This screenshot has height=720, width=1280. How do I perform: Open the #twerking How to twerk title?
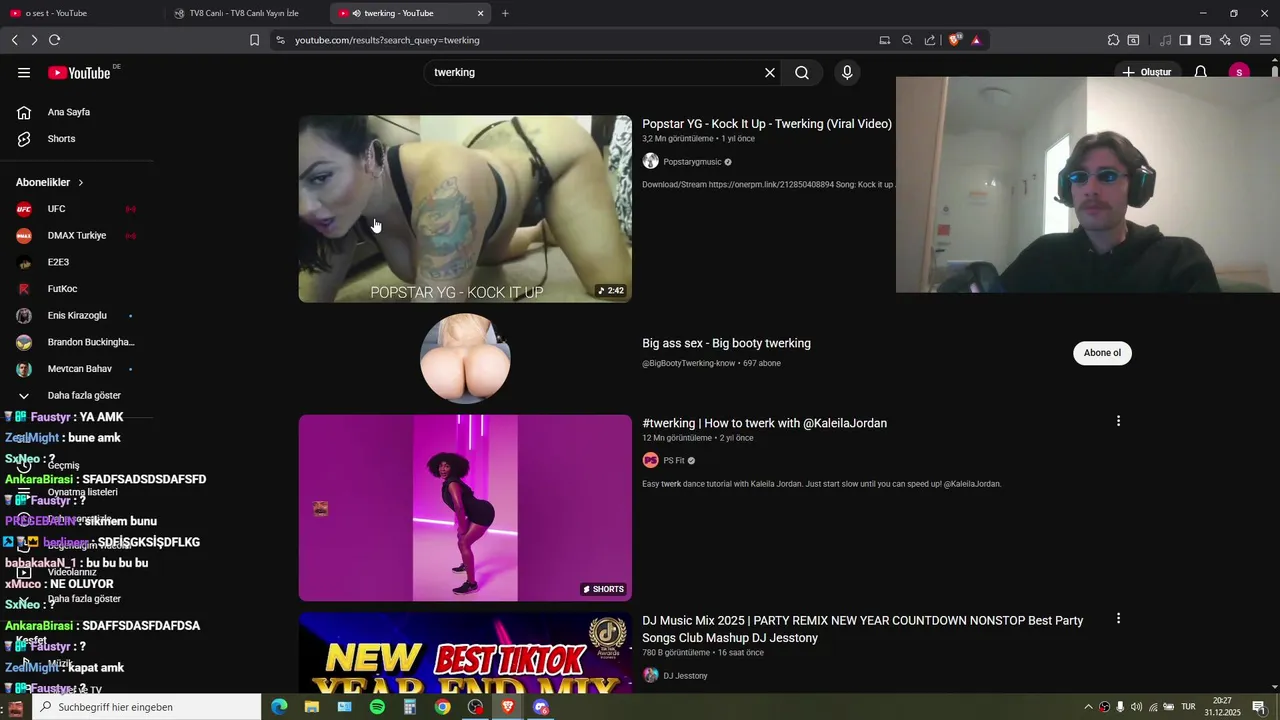(x=764, y=423)
